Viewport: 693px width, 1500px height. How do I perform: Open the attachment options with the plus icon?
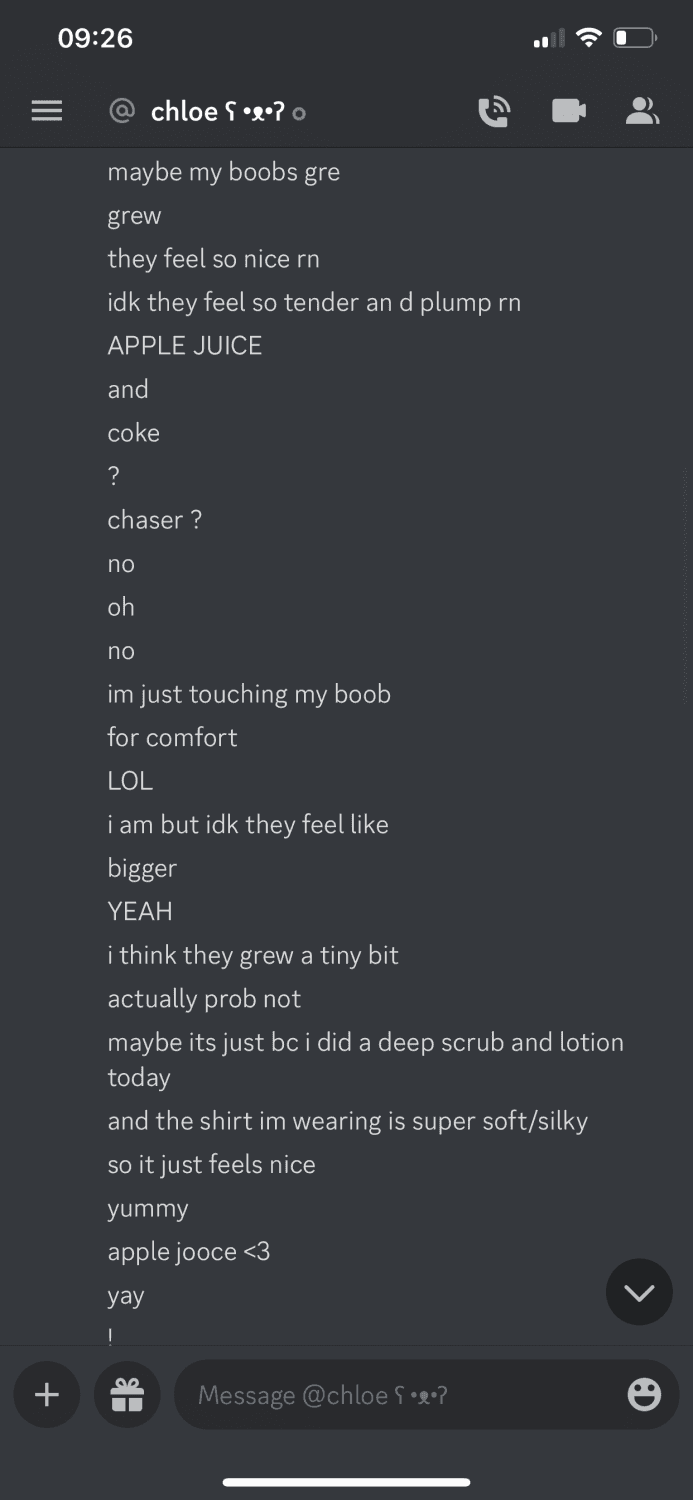(46, 1394)
